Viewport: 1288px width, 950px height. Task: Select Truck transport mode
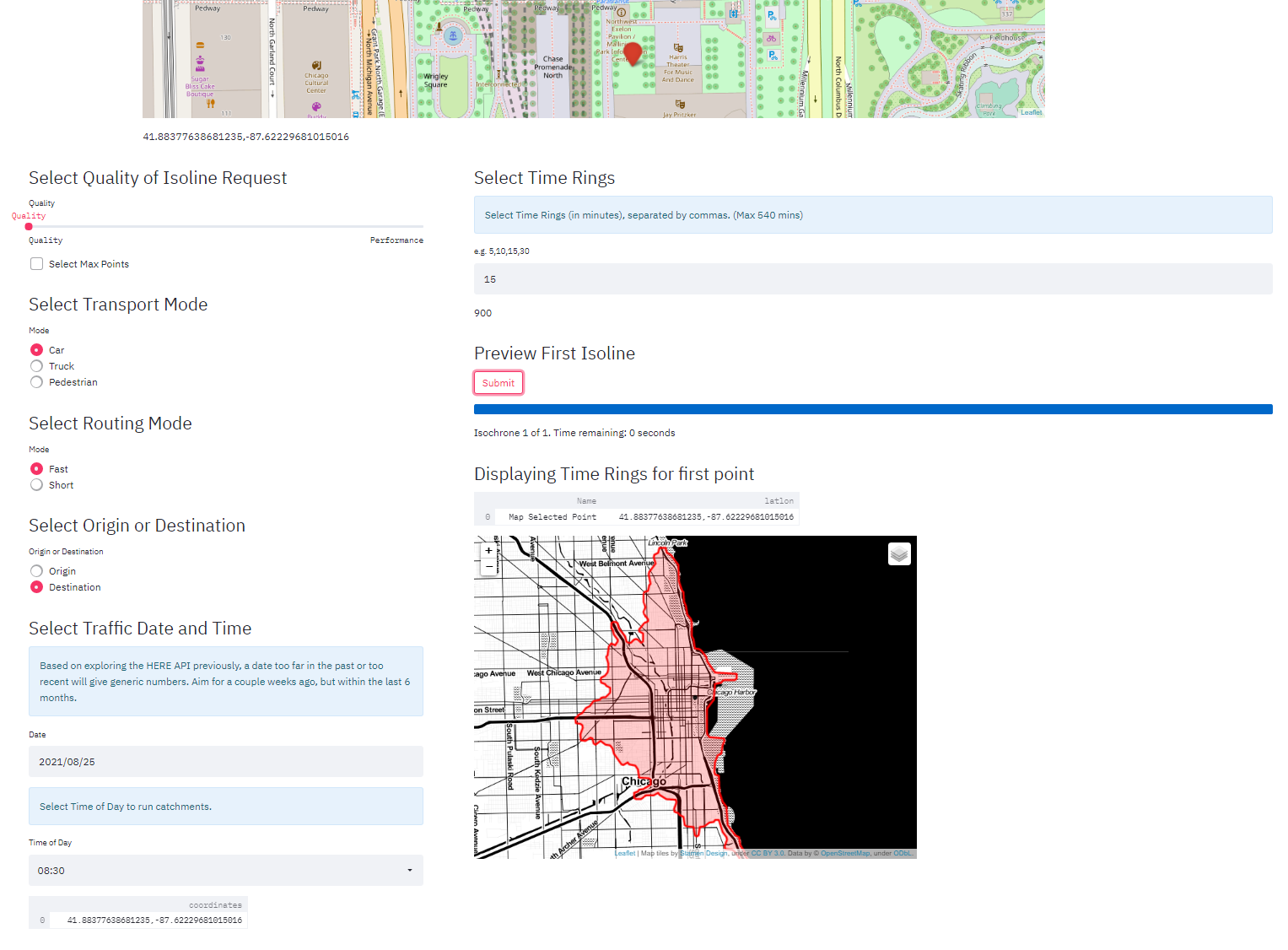(36, 366)
